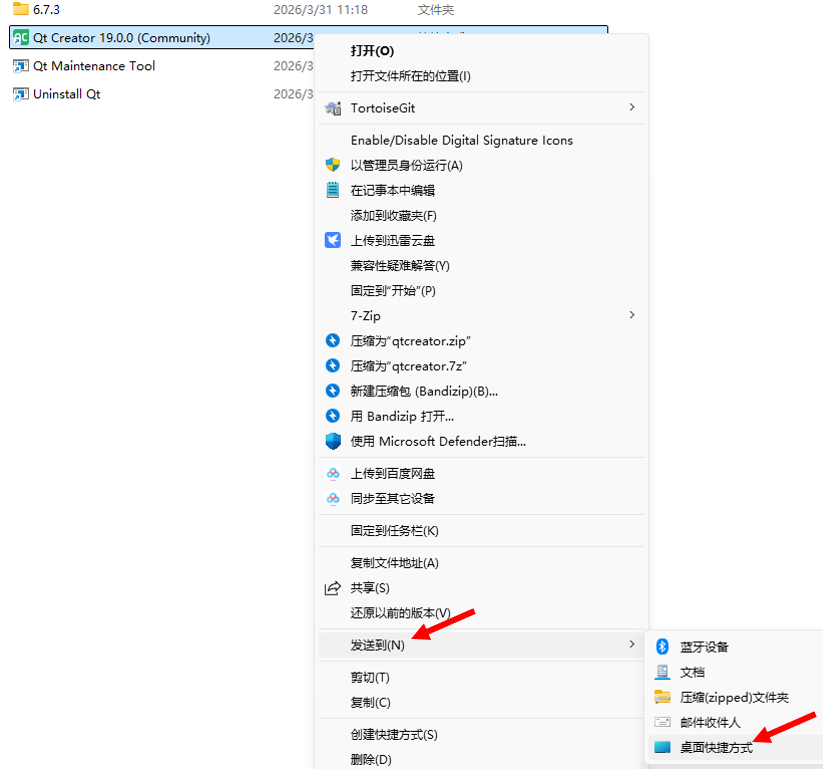Click the Qt Maintenance Tool file icon
Image resolution: width=823 pixels, height=769 pixels.
[21, 66]
